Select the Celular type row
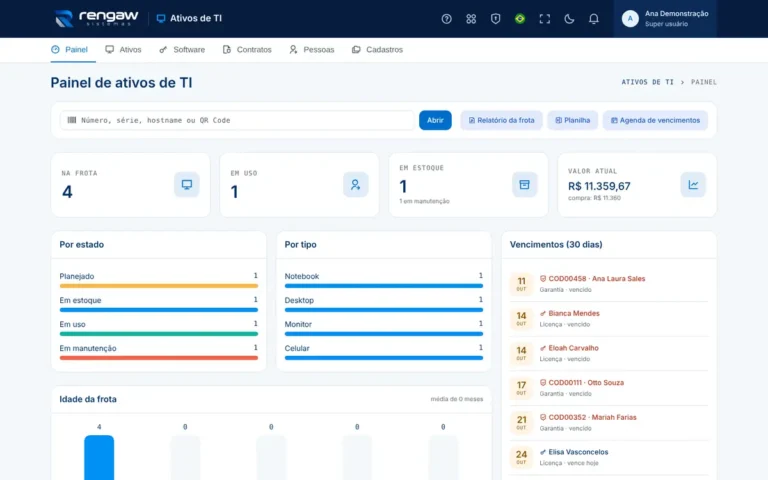The image size is (768, 480). [384, 352]
